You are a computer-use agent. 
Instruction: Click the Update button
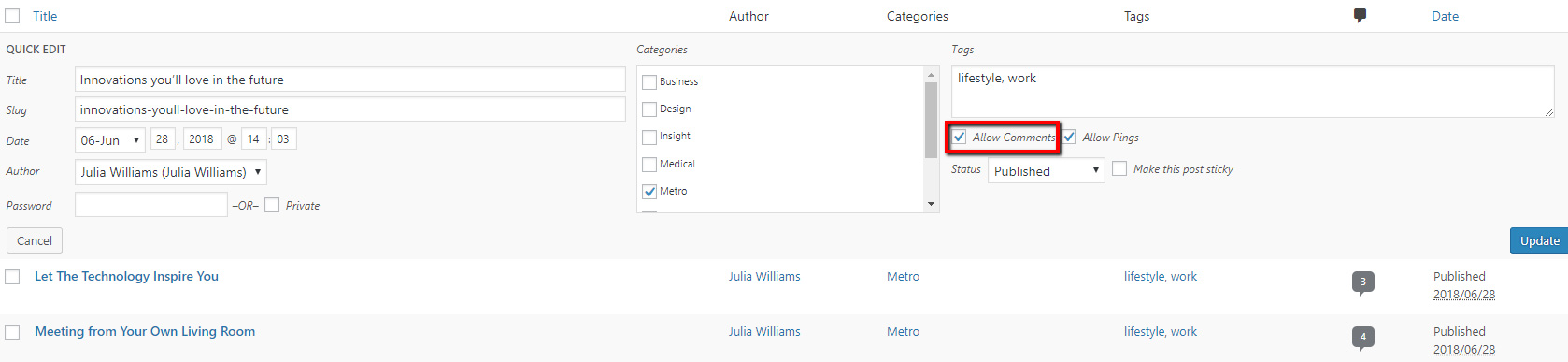pos(1539,240)
